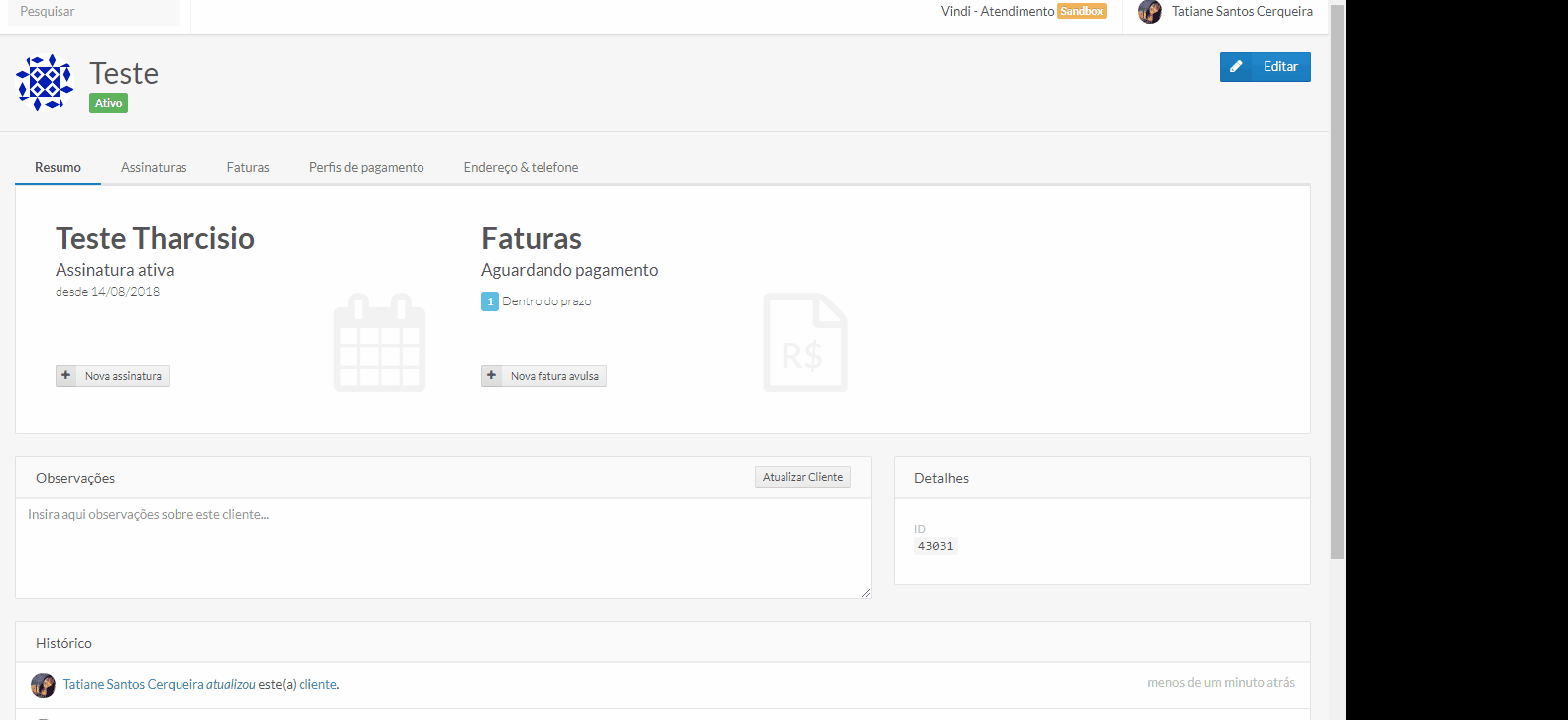The height and width of the screenshot is (720, 1568).
Task: Click the page vertical scrollbar
Action: pos(1337,298)
